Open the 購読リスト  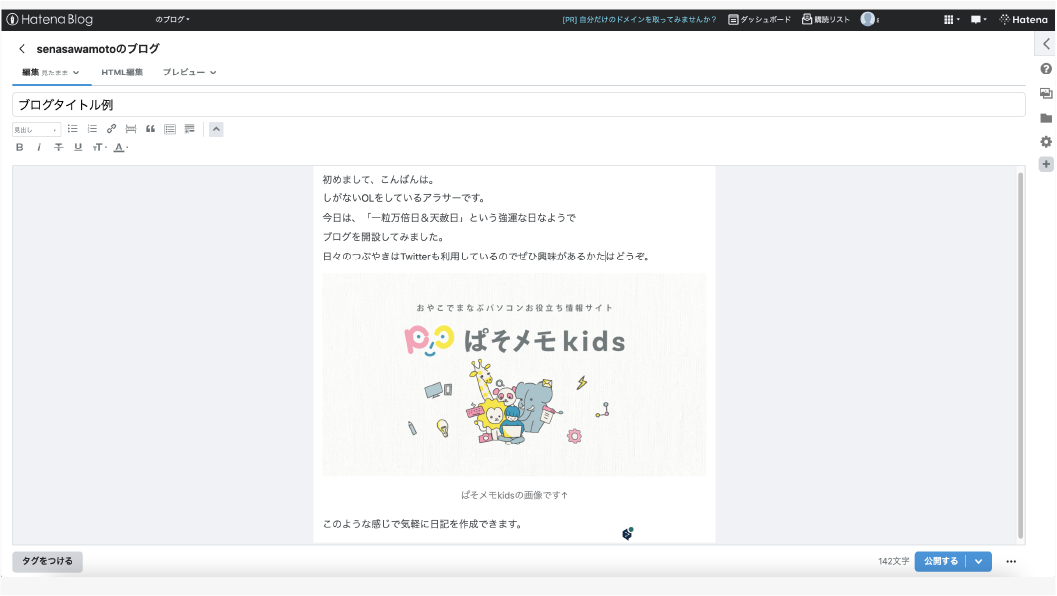click(x=826, y=20)
